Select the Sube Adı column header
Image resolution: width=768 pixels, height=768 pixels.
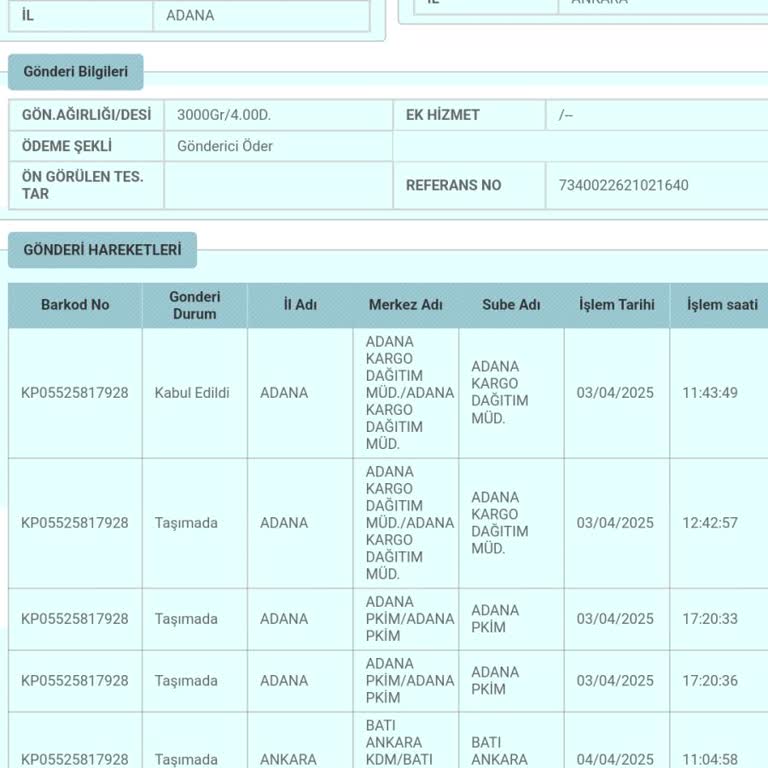(x=511, y=305)
